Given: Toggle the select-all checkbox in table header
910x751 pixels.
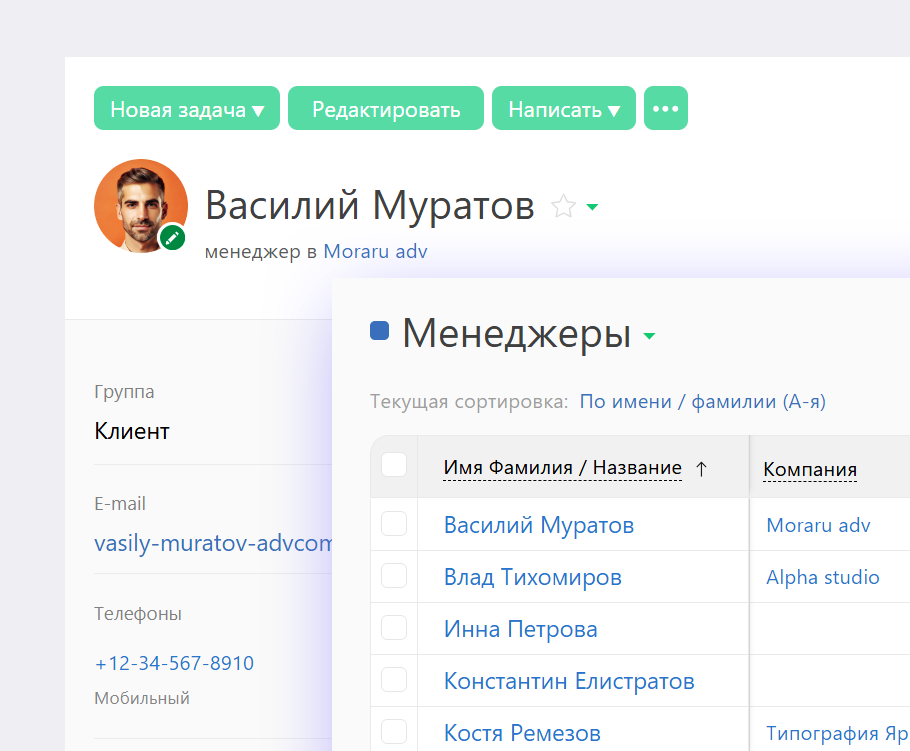Looking at the screenshot, I should (394, 465).
